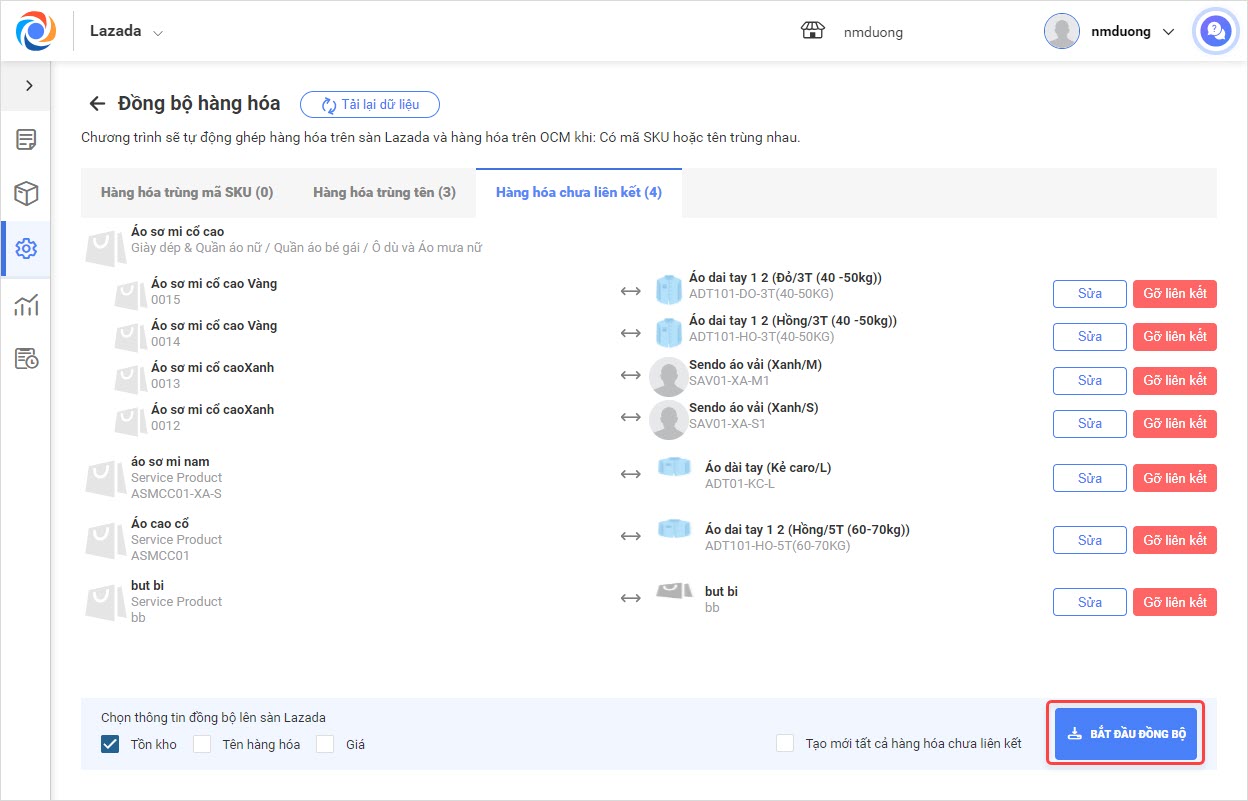
Task: Open the reports chart icon in sidebar
Action: tap(26, 304)
